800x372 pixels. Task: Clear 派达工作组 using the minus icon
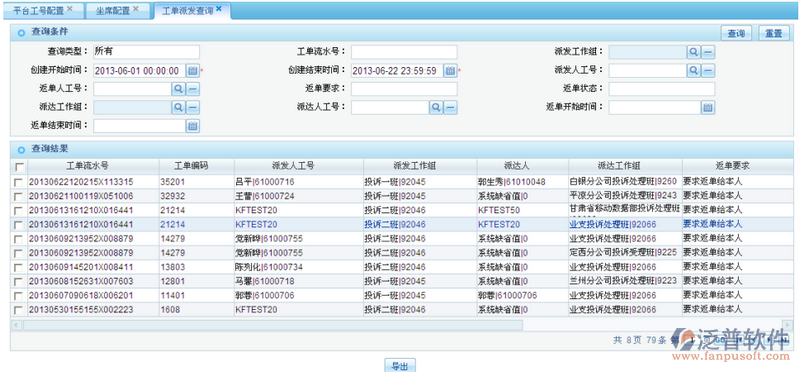192,107
